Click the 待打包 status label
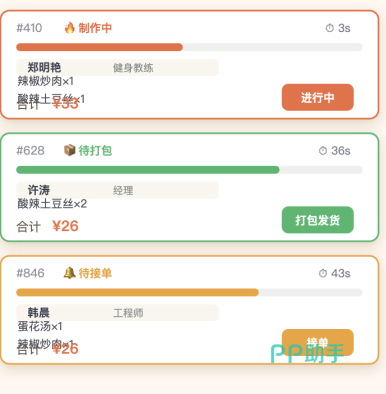This screenshot has height=394, width=386. pyautogui.click(x=95, y=151)
